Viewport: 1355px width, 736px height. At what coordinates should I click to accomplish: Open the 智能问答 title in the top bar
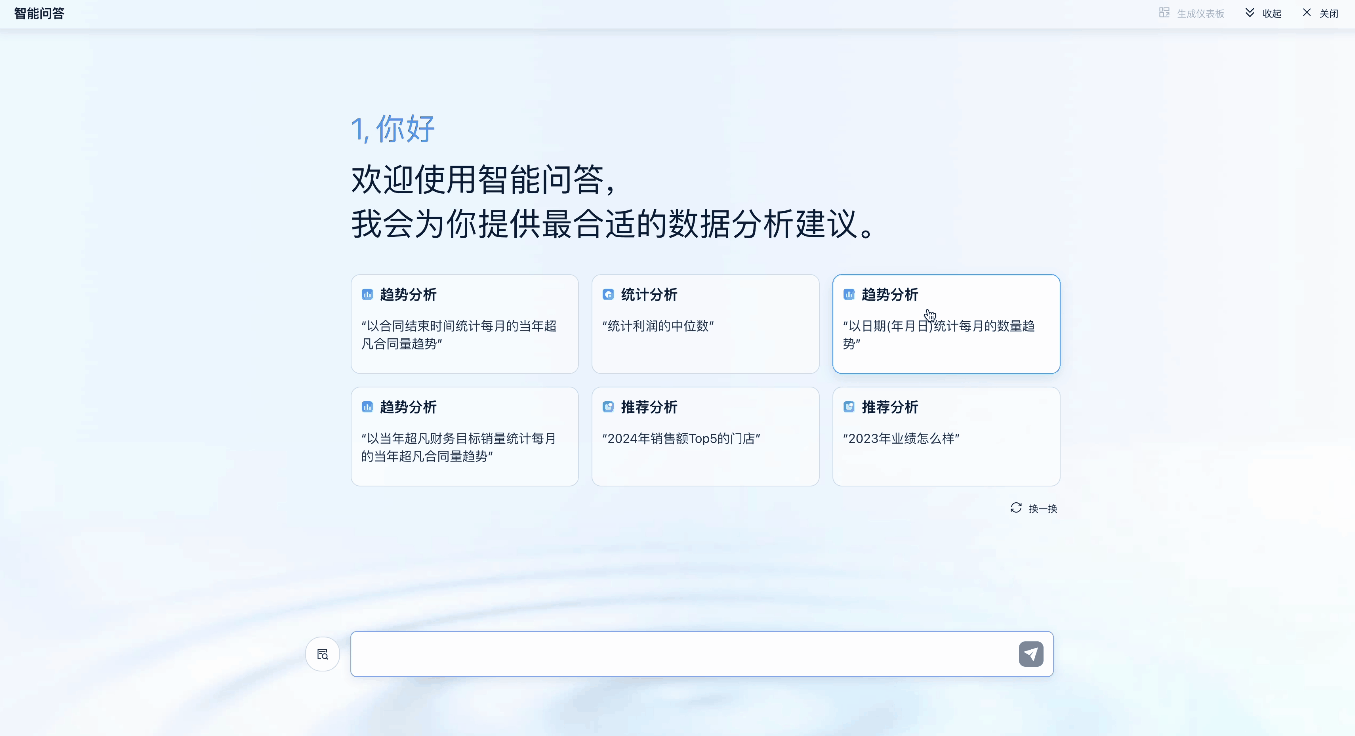coord(37,14)
